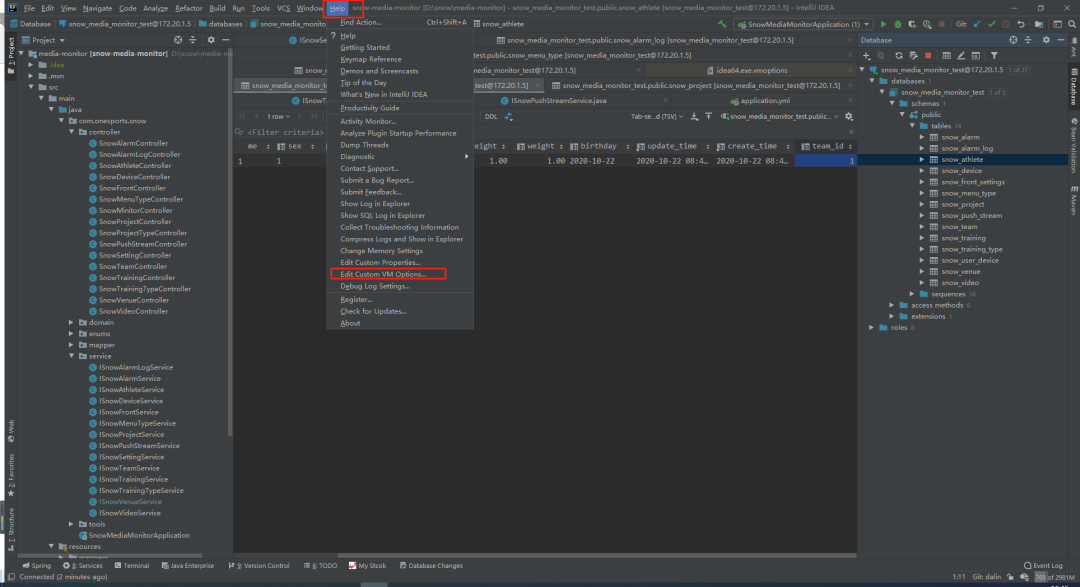
Task: Click the green Run application button
Action: (x=883, y=24)
